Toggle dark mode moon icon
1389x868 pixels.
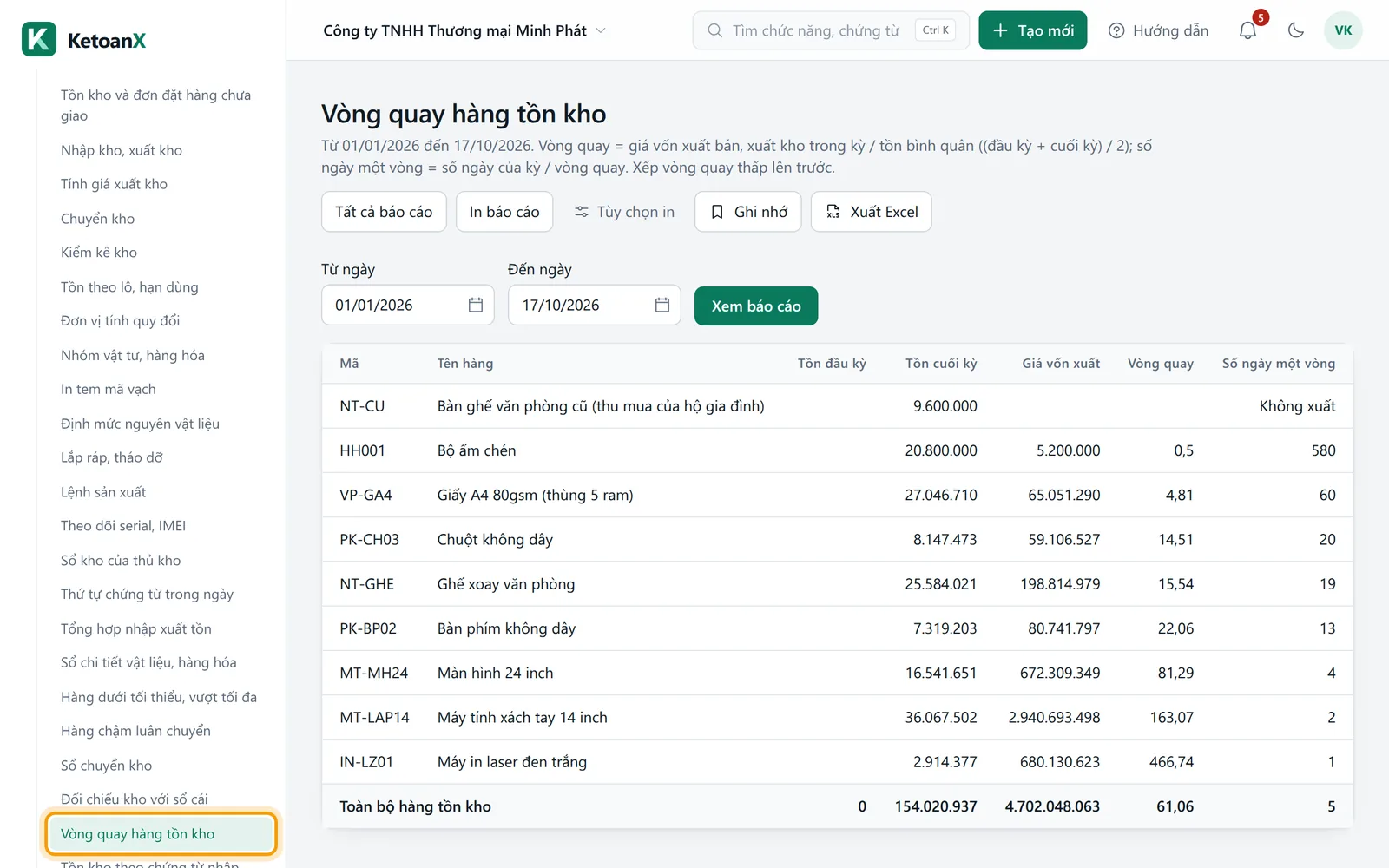[1296, 30]
